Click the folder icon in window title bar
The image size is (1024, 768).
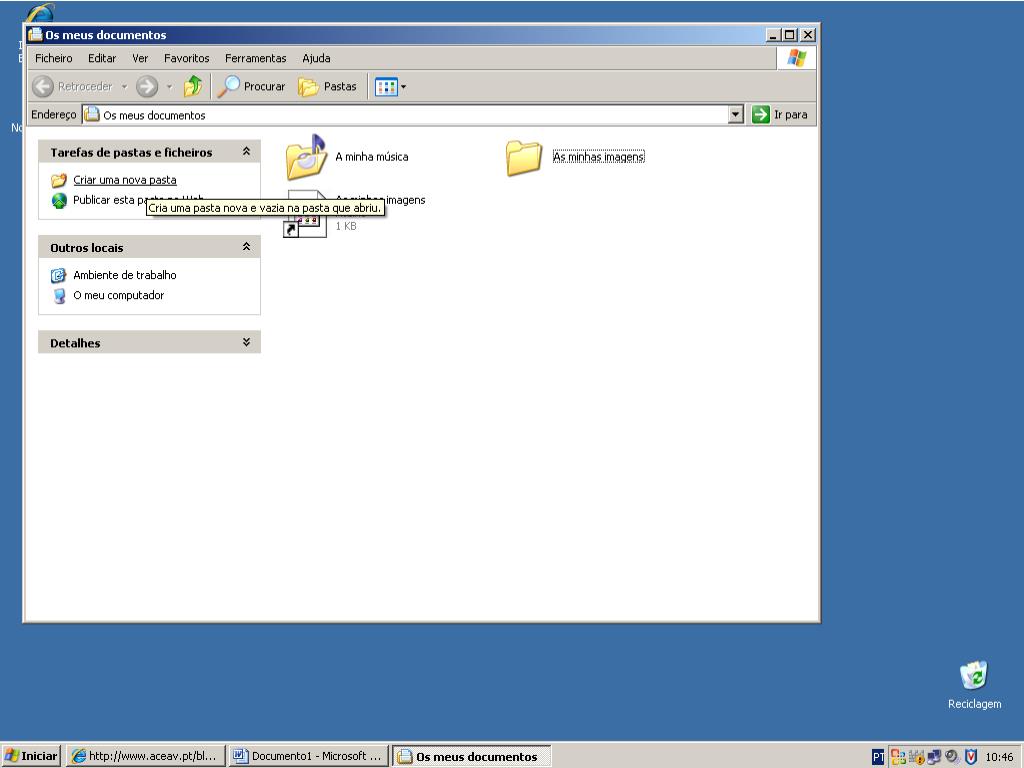35,34
